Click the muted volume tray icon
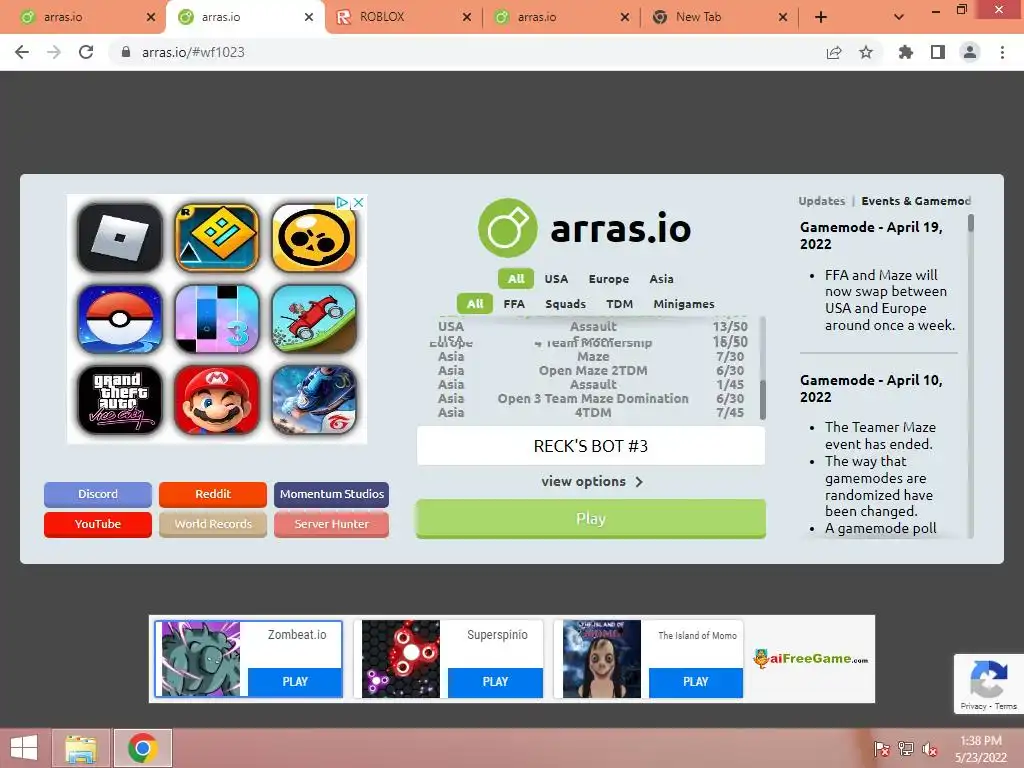The height and width of the screenshot is (768, 1024). [930, 749]
